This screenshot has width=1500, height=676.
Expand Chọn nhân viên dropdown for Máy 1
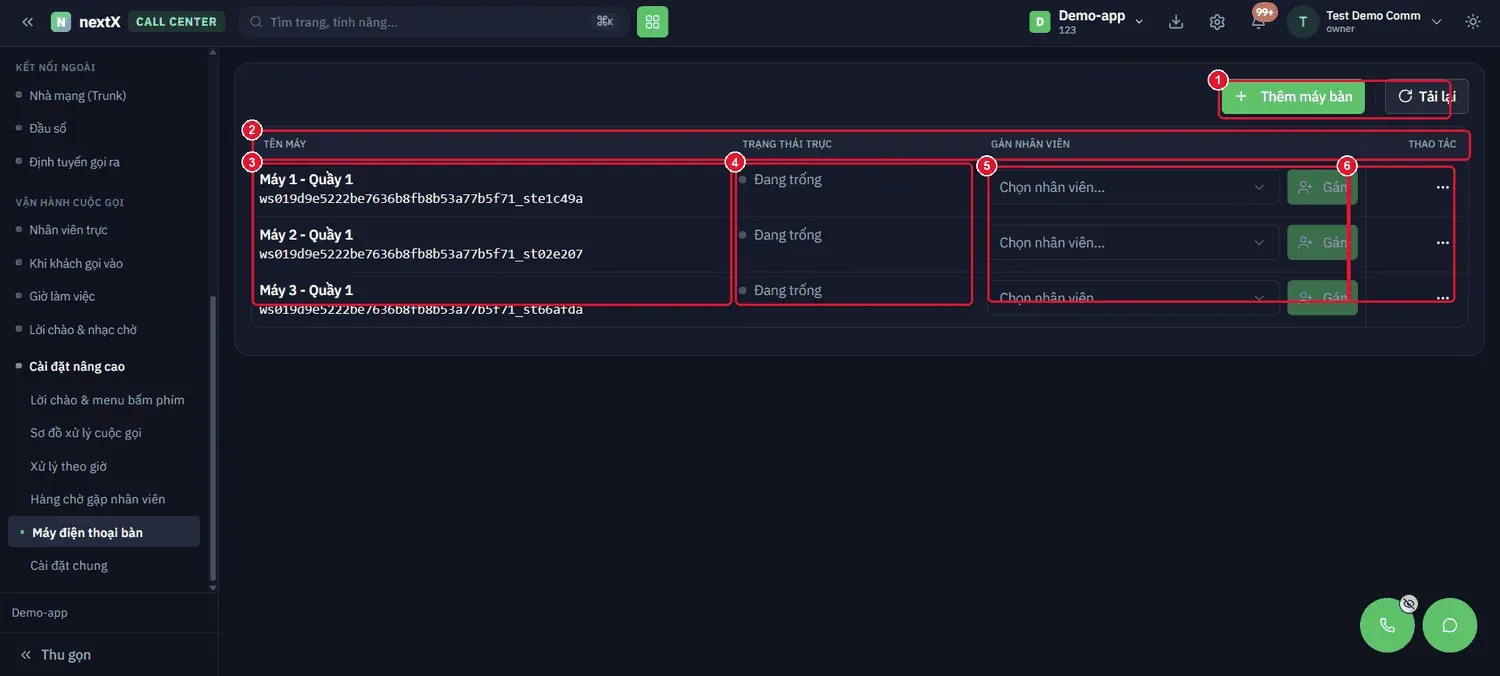point(1133,187)
